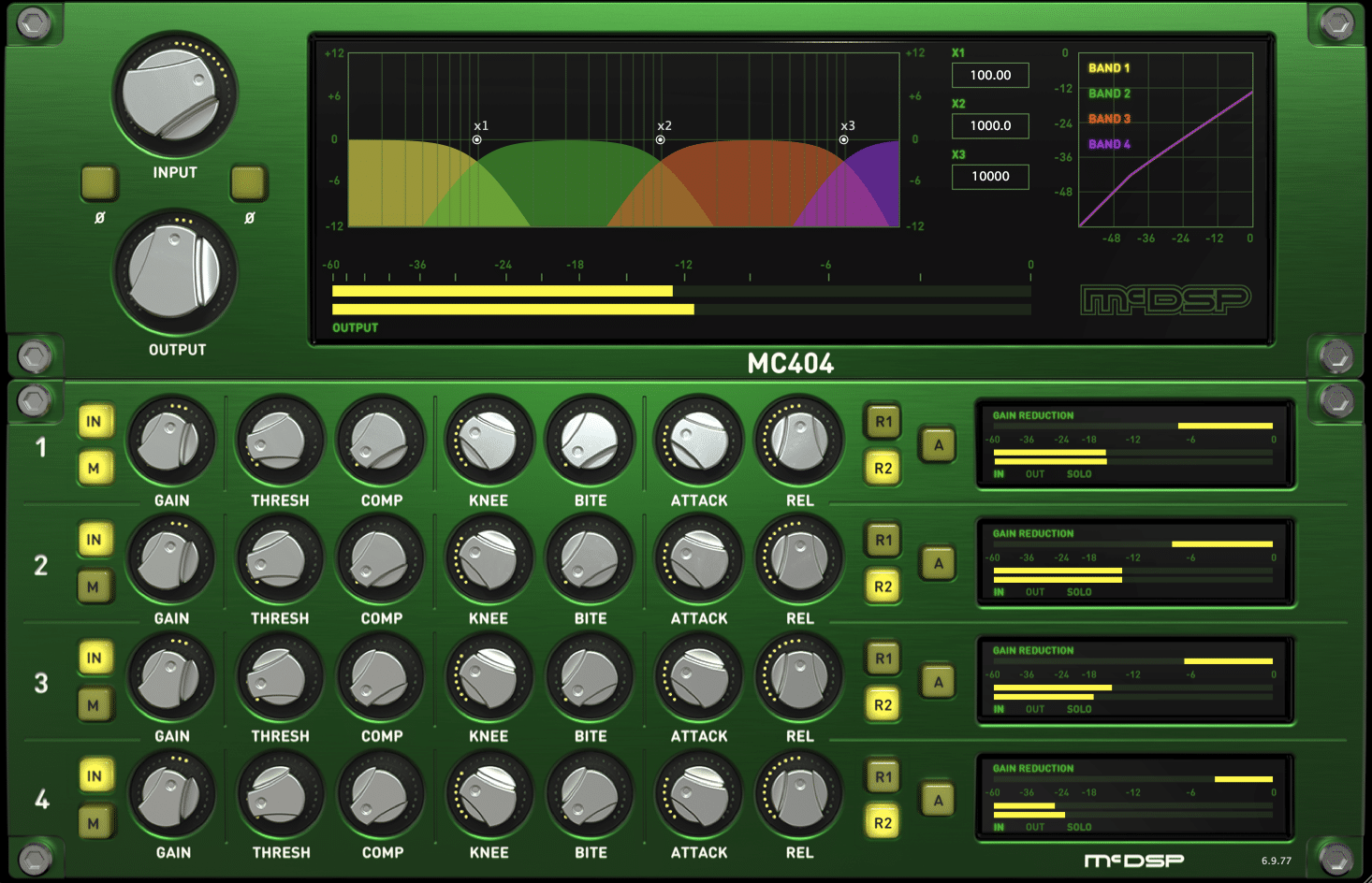Engage R1 on band 1
This screenshot has width=1372, height=883.
pyautogui.click(x=883, y=421)
